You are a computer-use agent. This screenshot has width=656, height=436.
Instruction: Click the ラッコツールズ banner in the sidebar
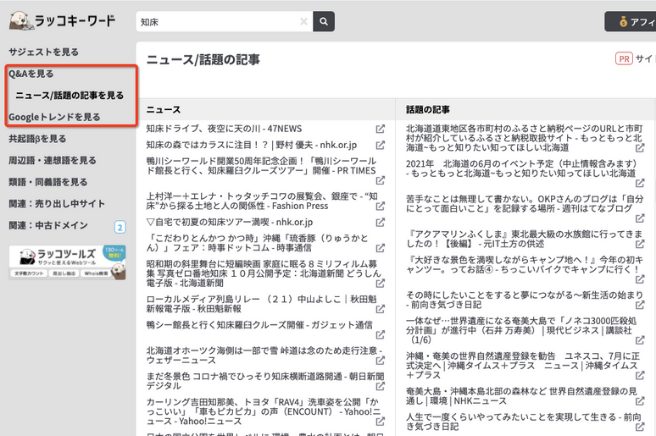[67, 262]
